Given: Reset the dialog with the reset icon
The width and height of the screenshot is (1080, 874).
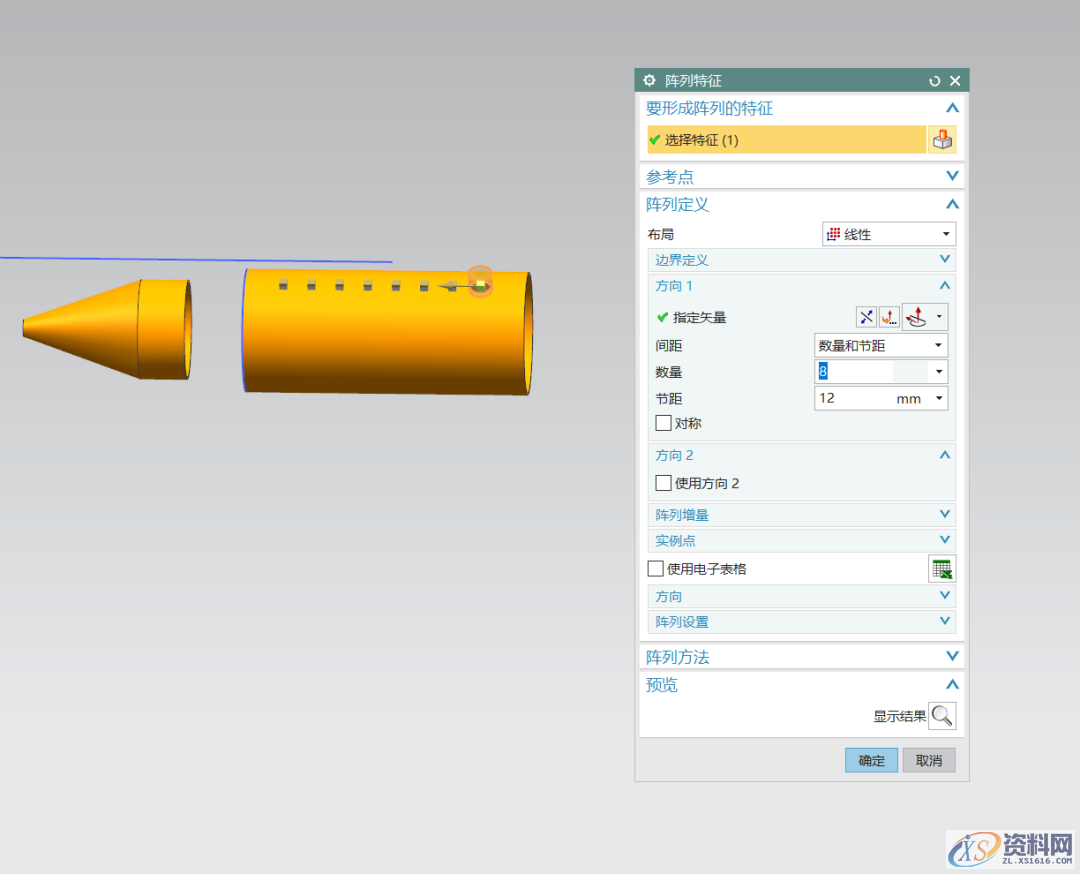Looking at the screenshot, I should point(935,81).
